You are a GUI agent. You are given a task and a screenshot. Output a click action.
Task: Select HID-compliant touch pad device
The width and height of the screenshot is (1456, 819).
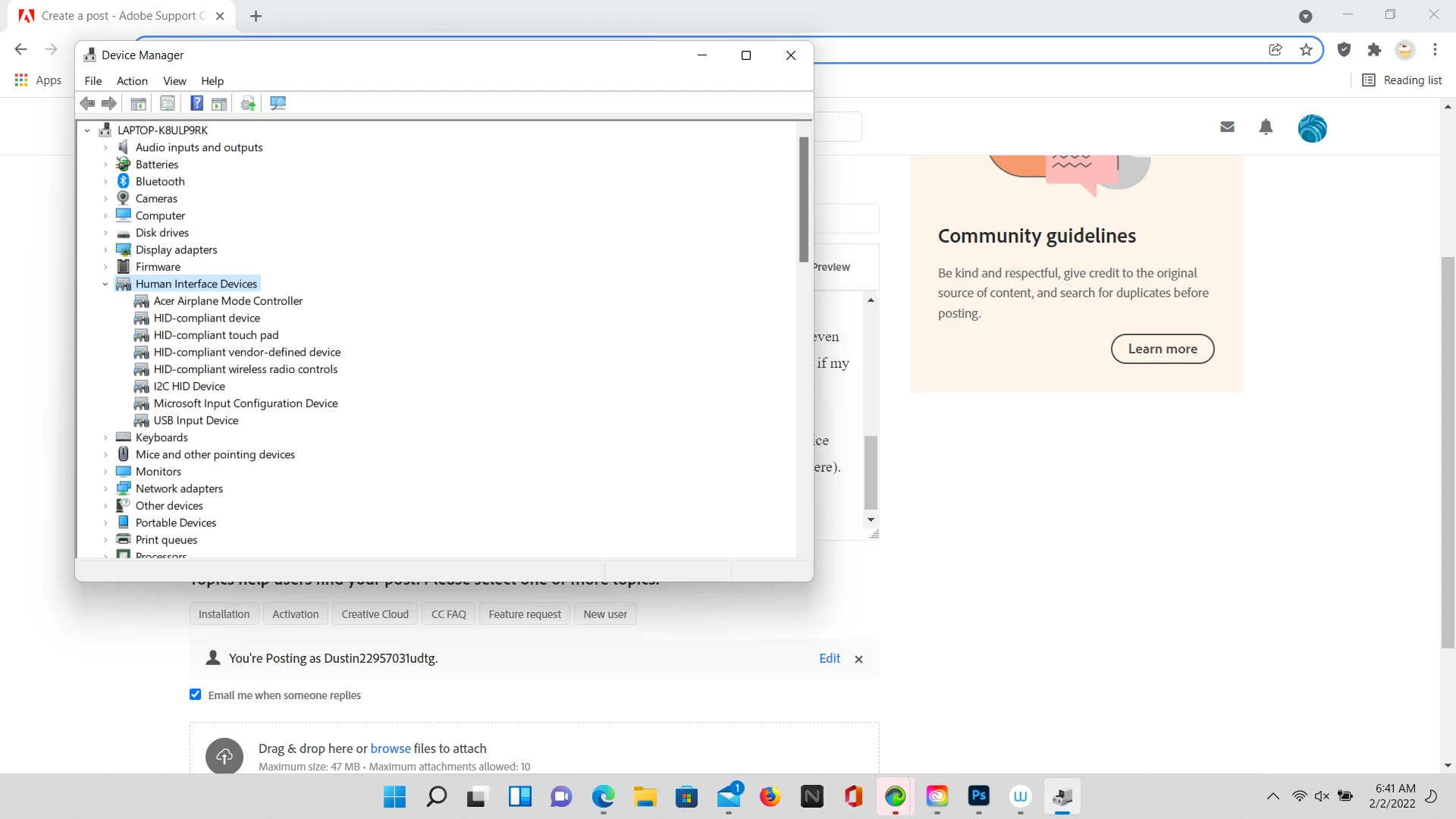coord(216,335)
